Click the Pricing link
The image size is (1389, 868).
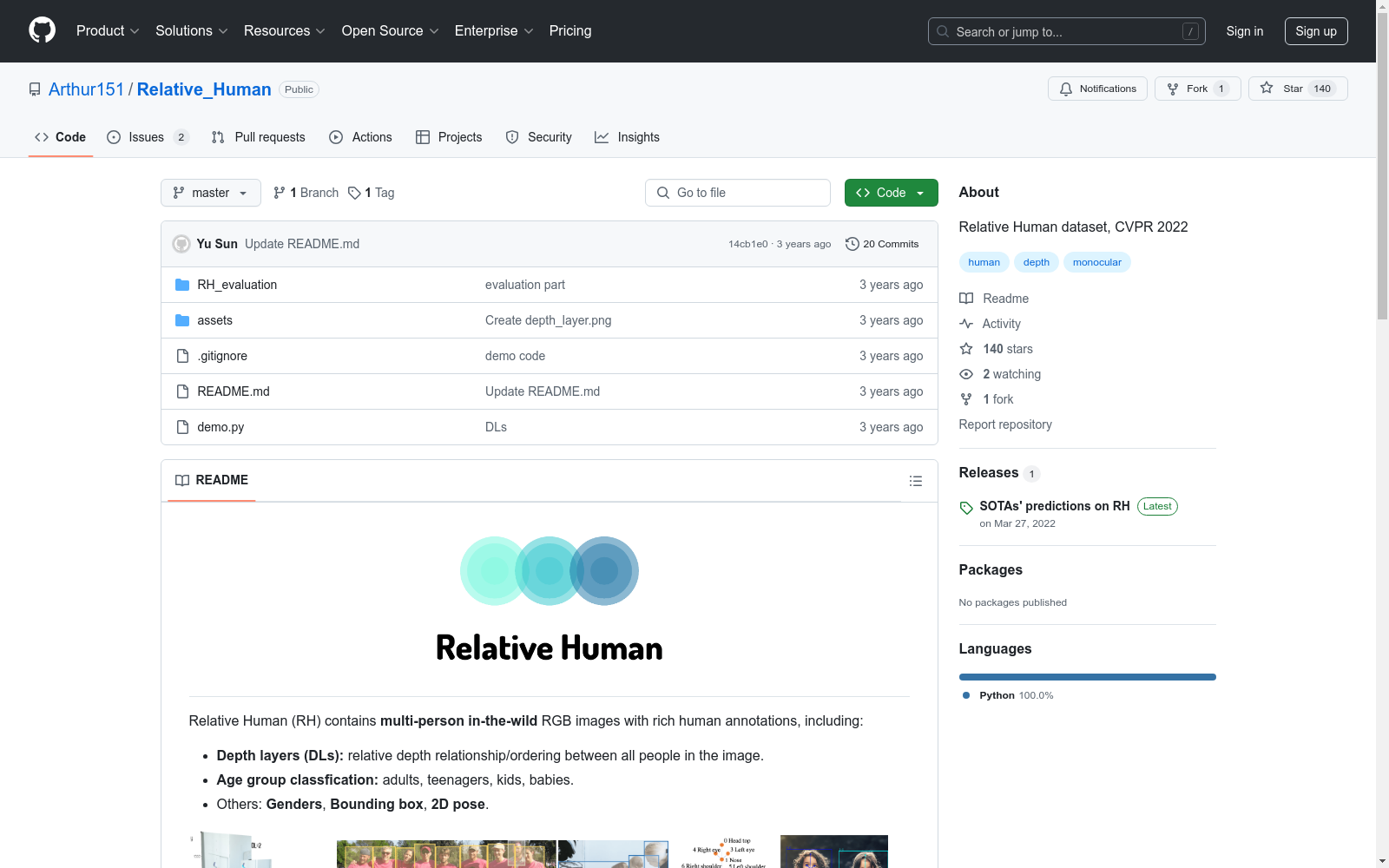(570, 31)
